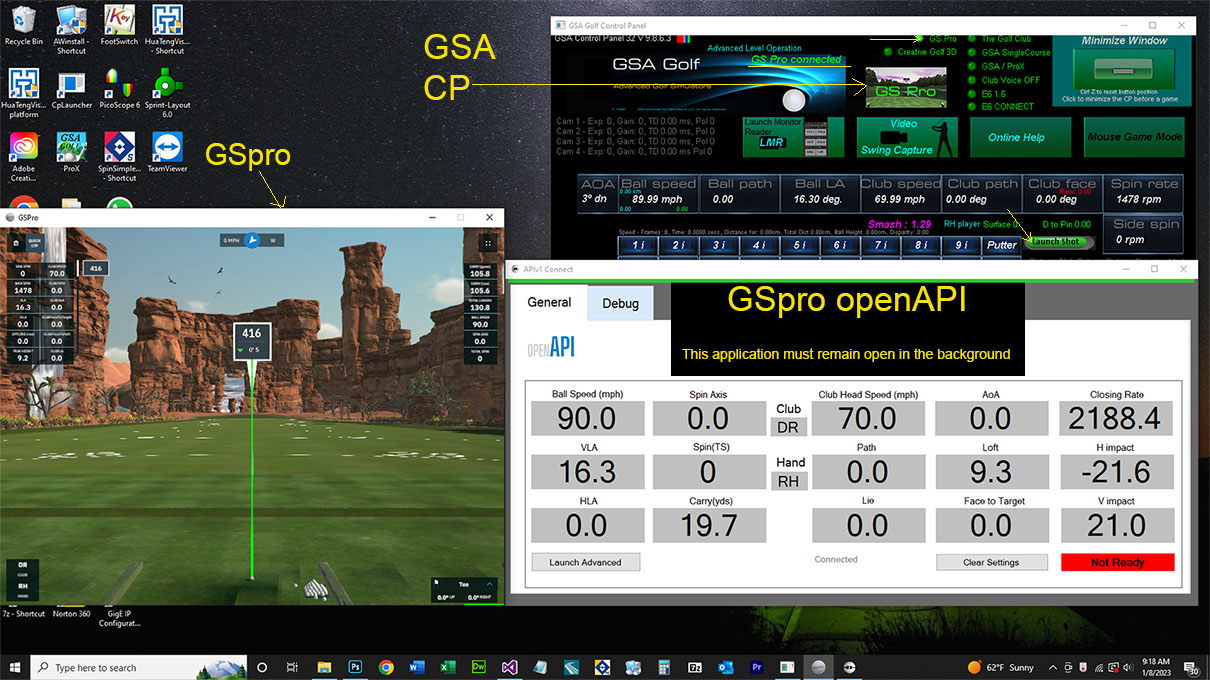
Task: Expand the system tray hidden icons arrow
Action: point(1052,667)
